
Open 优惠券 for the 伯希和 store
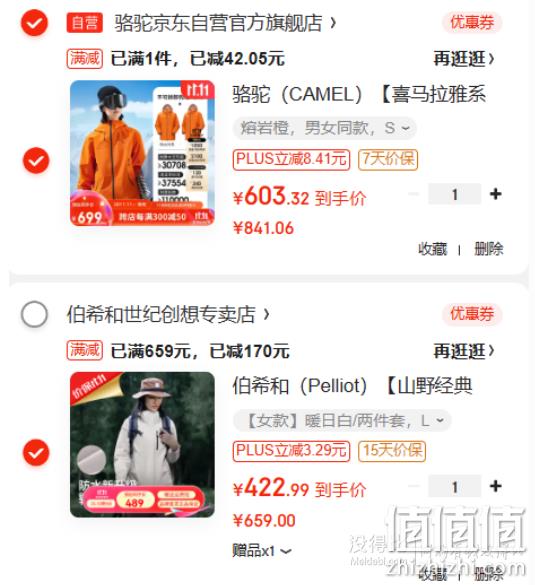472,314
